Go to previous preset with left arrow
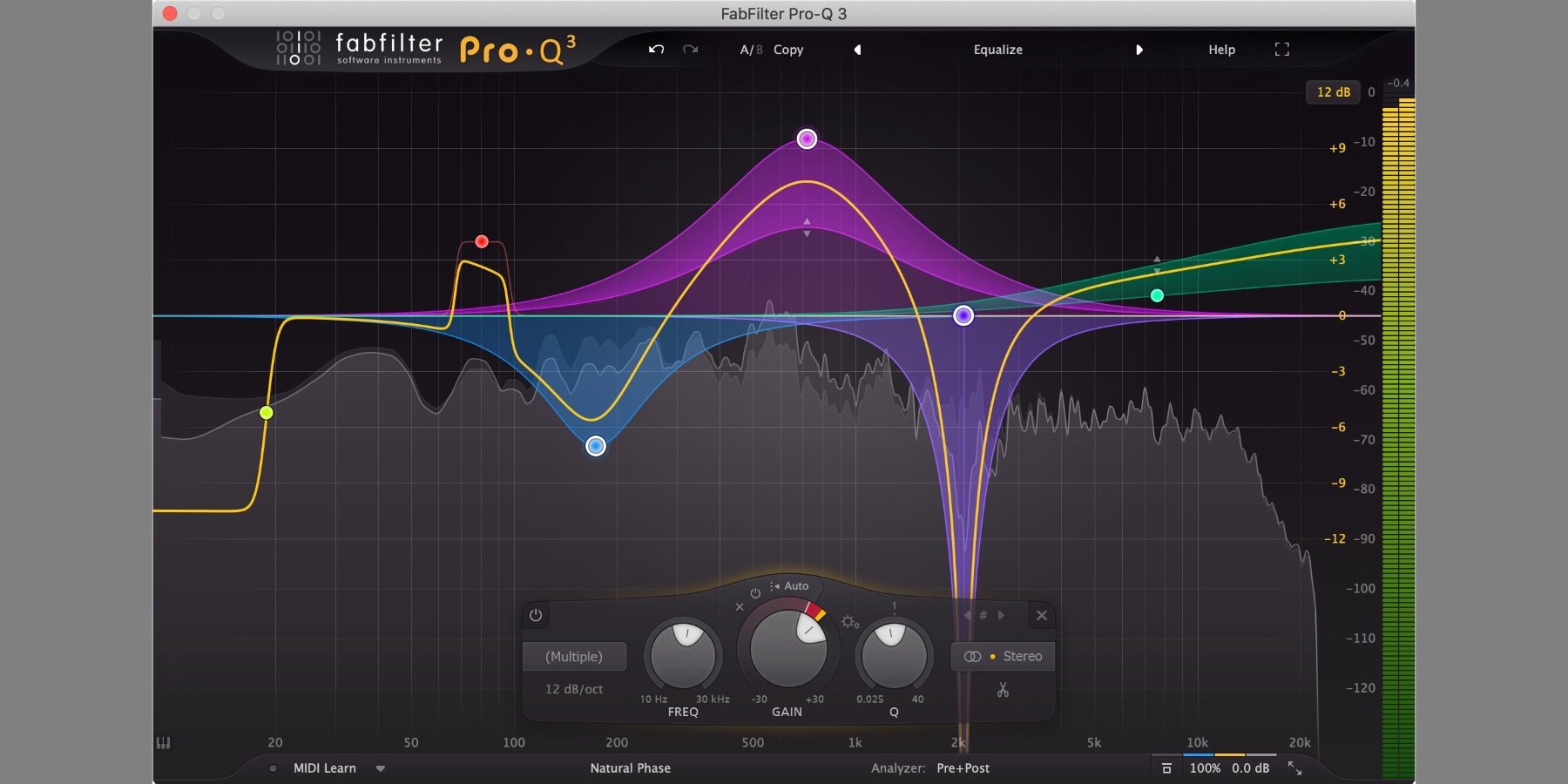Image resolution: width=1568 pixels, height=784 pixels. [x=857, y=50]
